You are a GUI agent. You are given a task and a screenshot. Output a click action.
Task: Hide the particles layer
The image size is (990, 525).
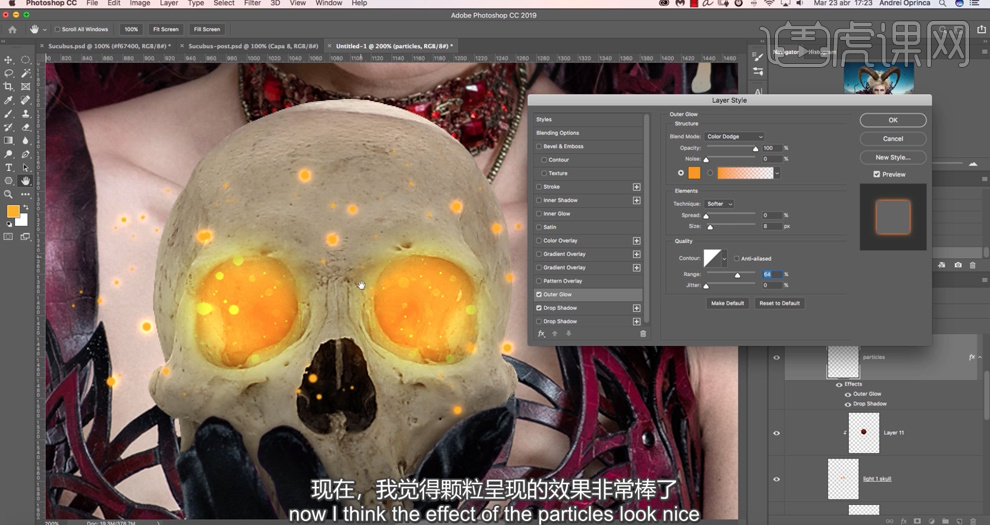(776, 357)
